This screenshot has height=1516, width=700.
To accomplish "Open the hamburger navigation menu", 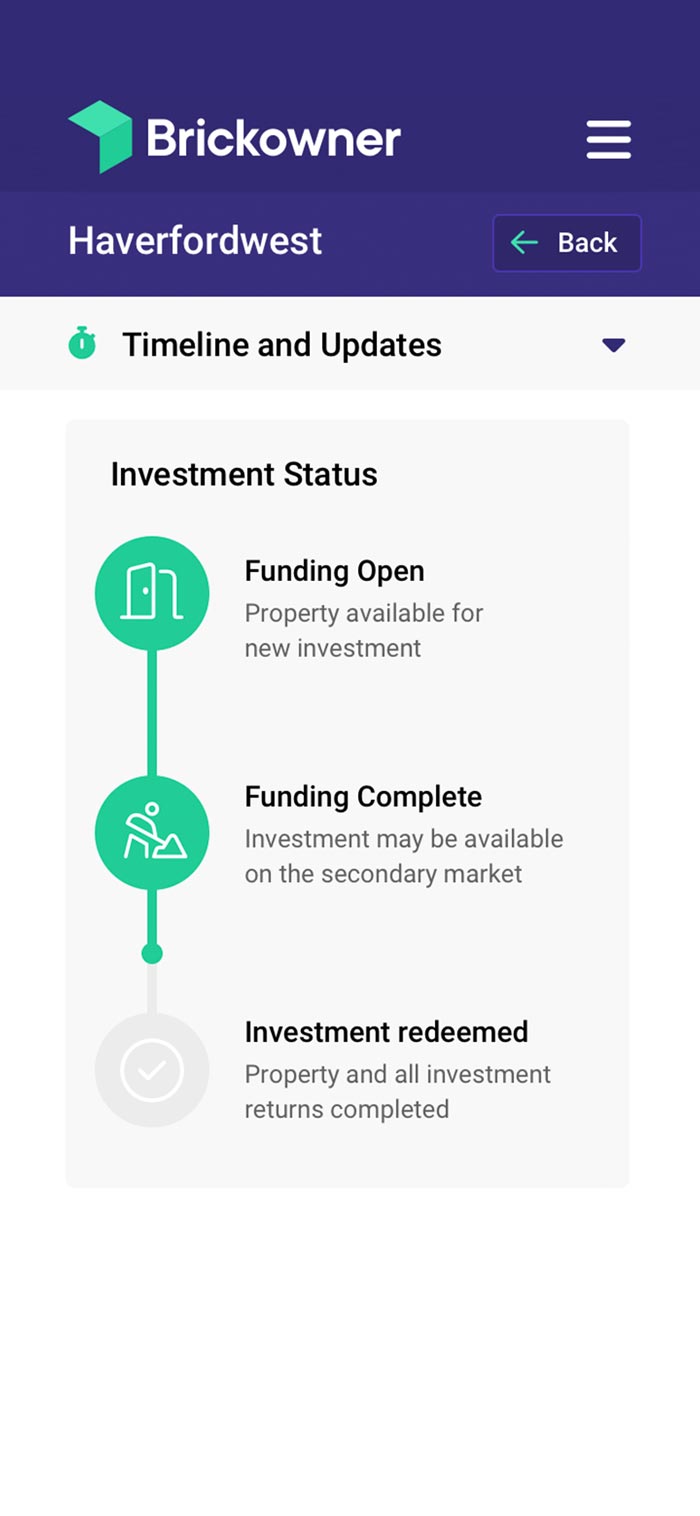I will tap(608, 139).
